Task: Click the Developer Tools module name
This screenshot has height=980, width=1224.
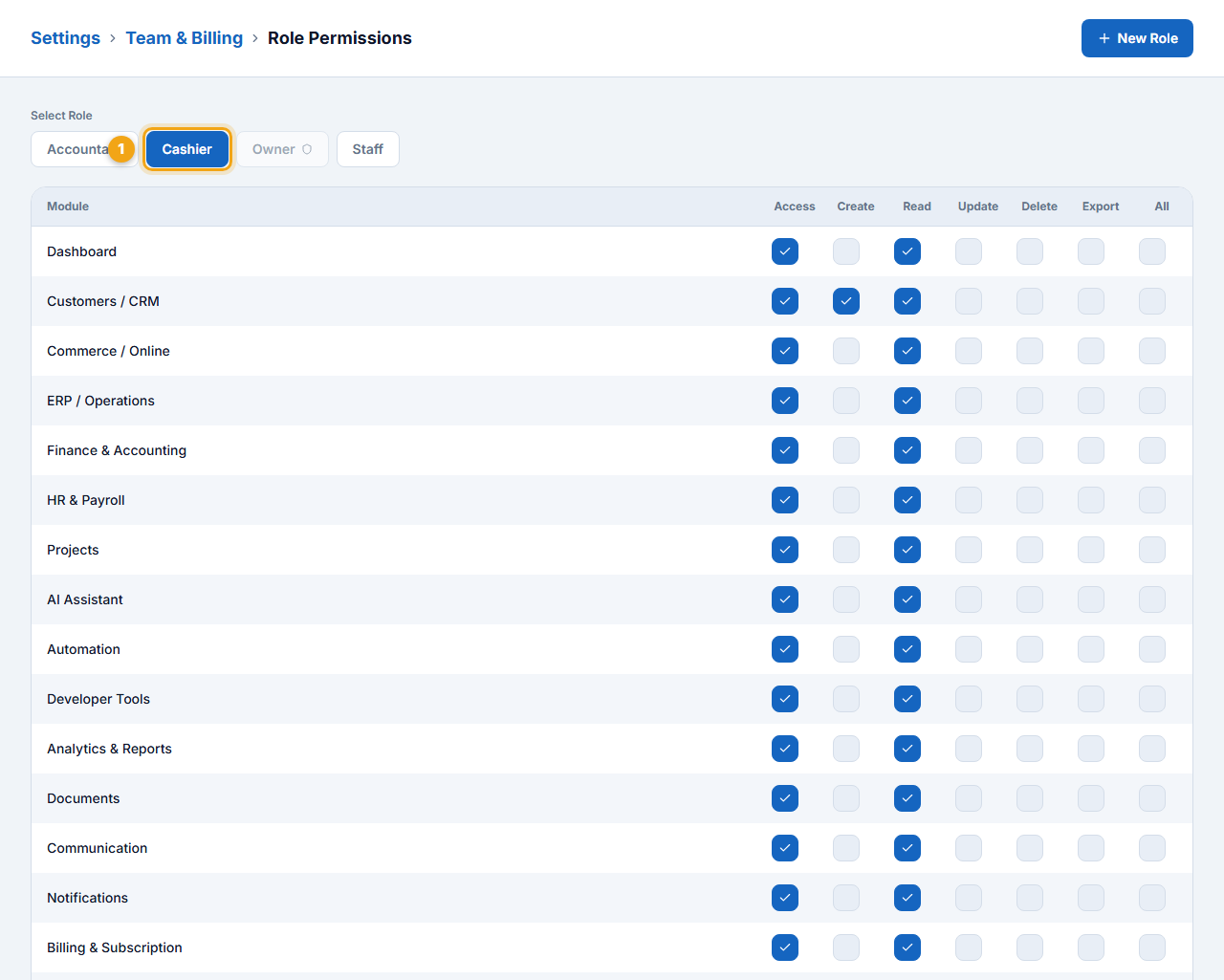Action: 98,699
